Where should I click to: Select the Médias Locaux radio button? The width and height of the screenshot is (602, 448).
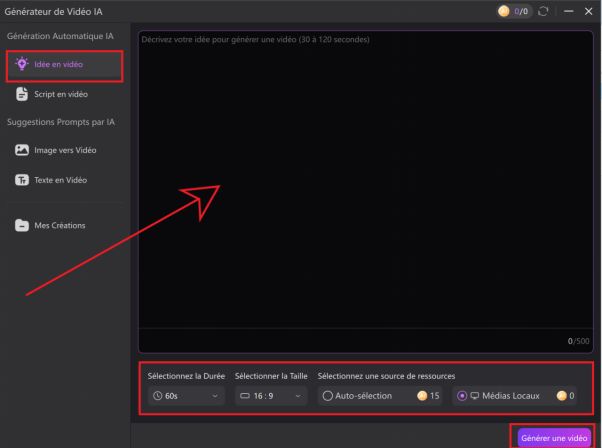pos(460,395)
